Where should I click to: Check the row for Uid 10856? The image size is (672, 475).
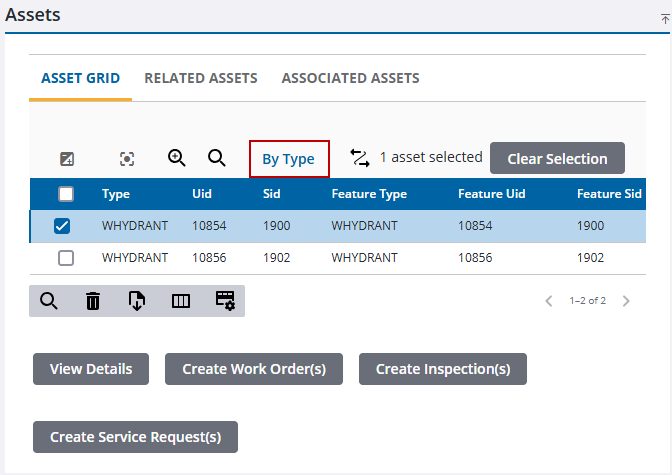pyautogui.click(x=66, y=258)
